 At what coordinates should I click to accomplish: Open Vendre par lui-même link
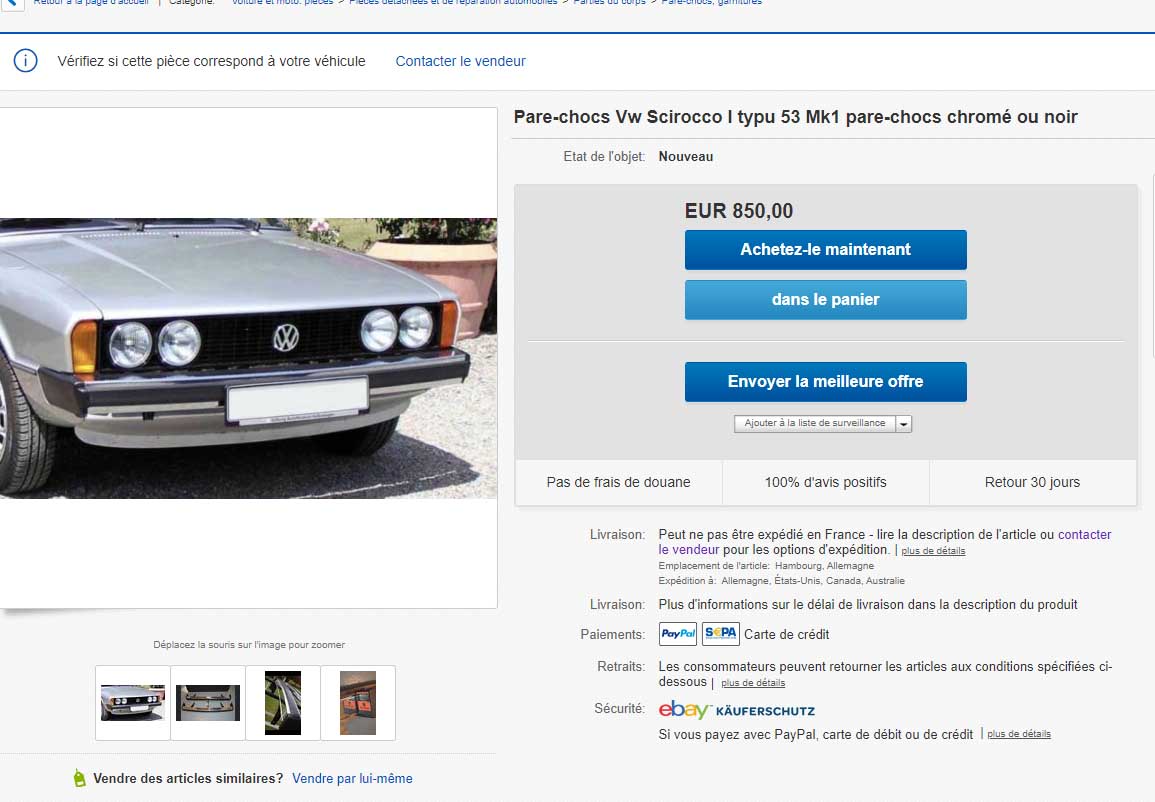[x=352, y=778]
